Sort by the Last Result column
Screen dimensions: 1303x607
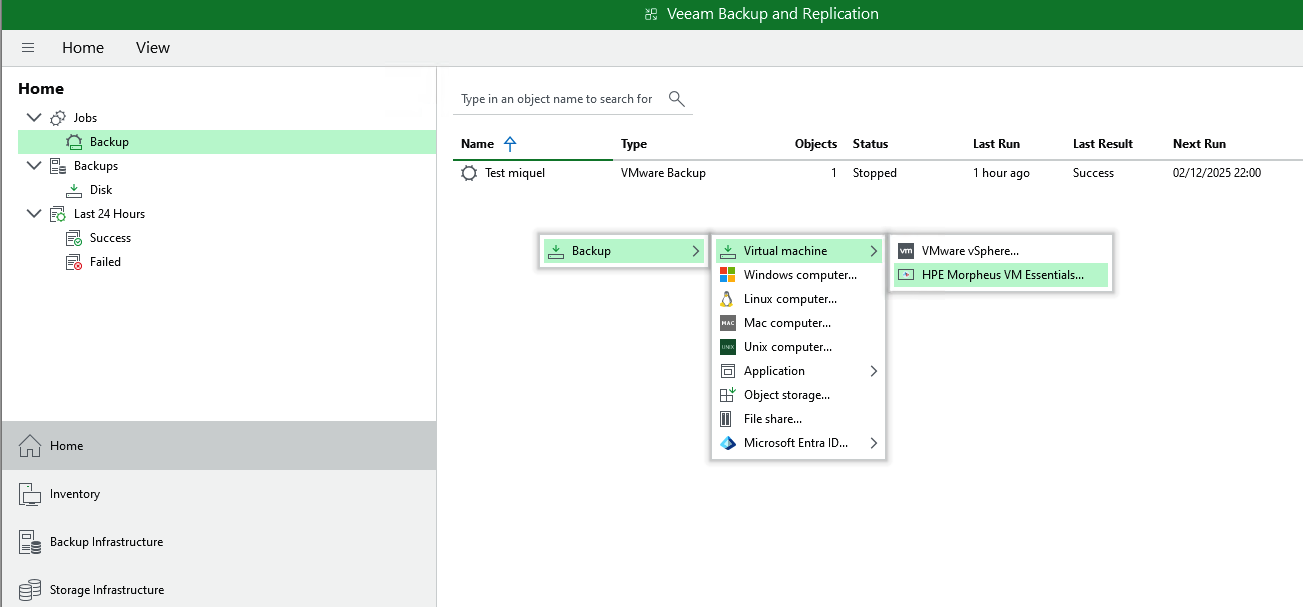tap(1103, 144)
